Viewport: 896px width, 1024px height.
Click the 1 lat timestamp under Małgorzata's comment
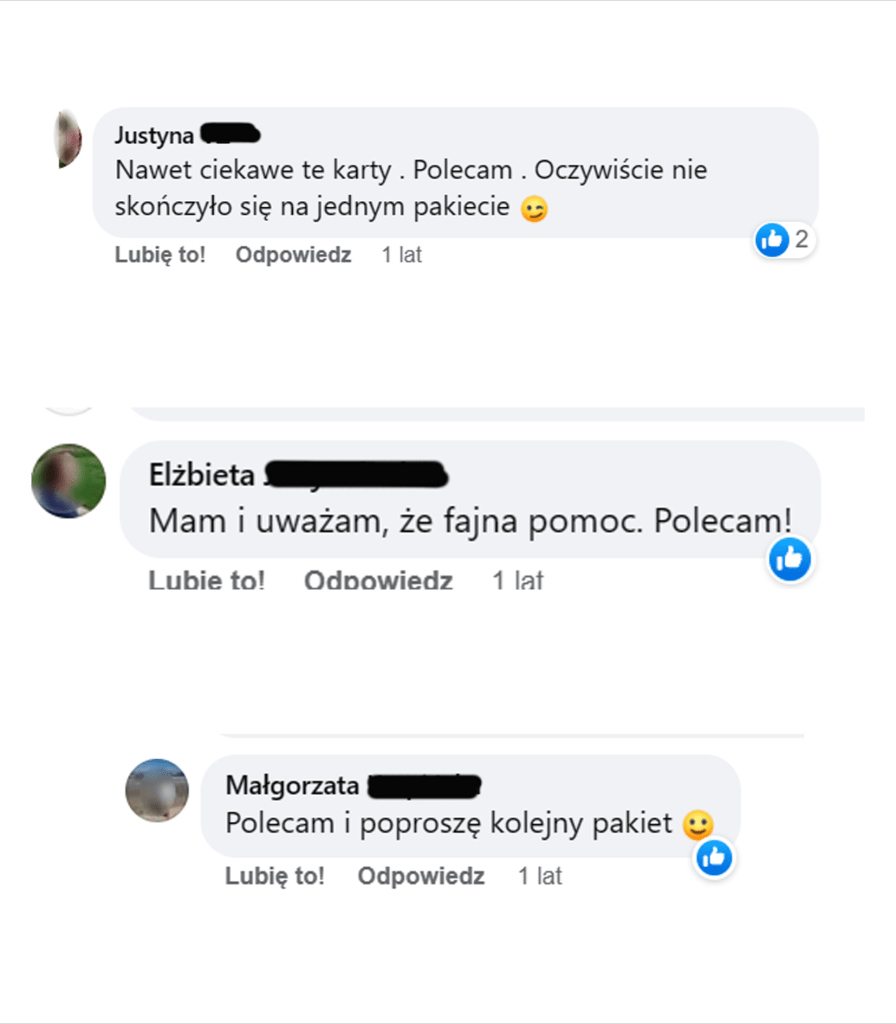[539, 876]
